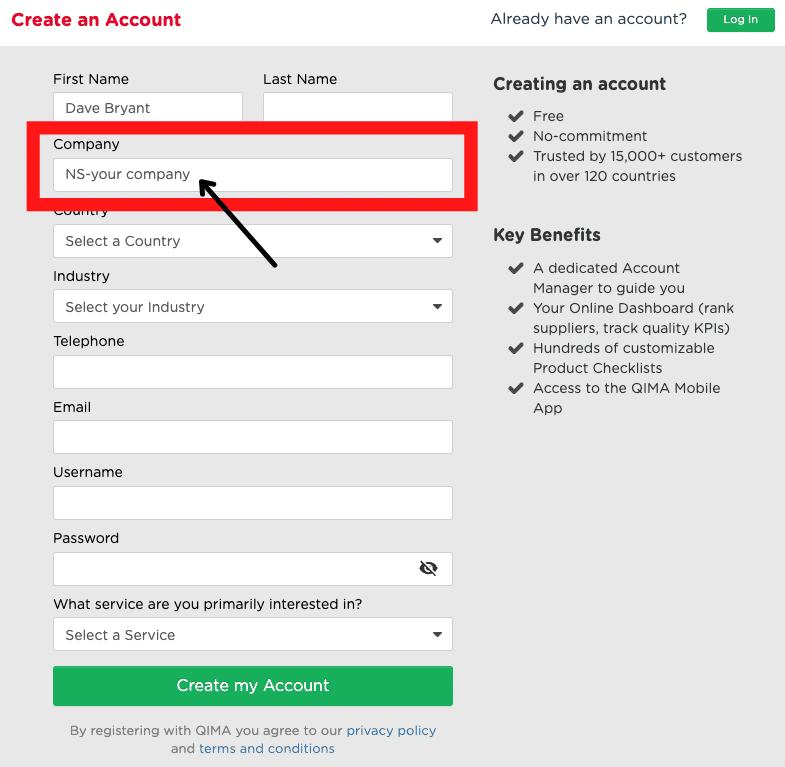Screen dimensions: 785x767
Task: Click the Log In button
Action: coord(740,20)
